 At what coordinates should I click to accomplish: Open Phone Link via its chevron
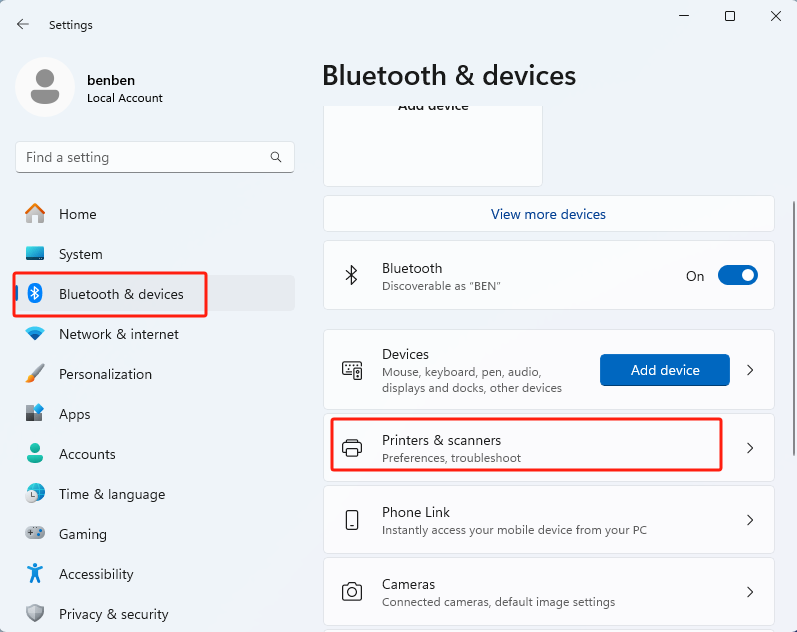(x=750, y=520)
